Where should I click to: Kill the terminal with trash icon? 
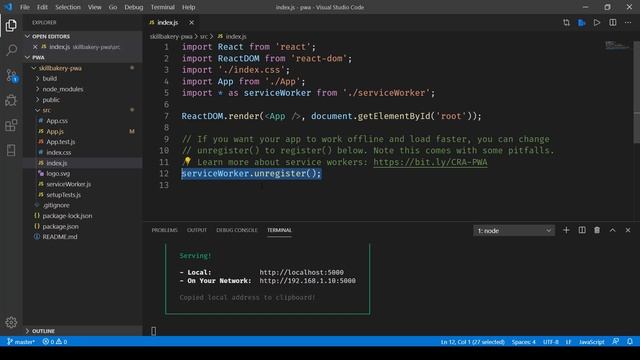click(597, 230)
